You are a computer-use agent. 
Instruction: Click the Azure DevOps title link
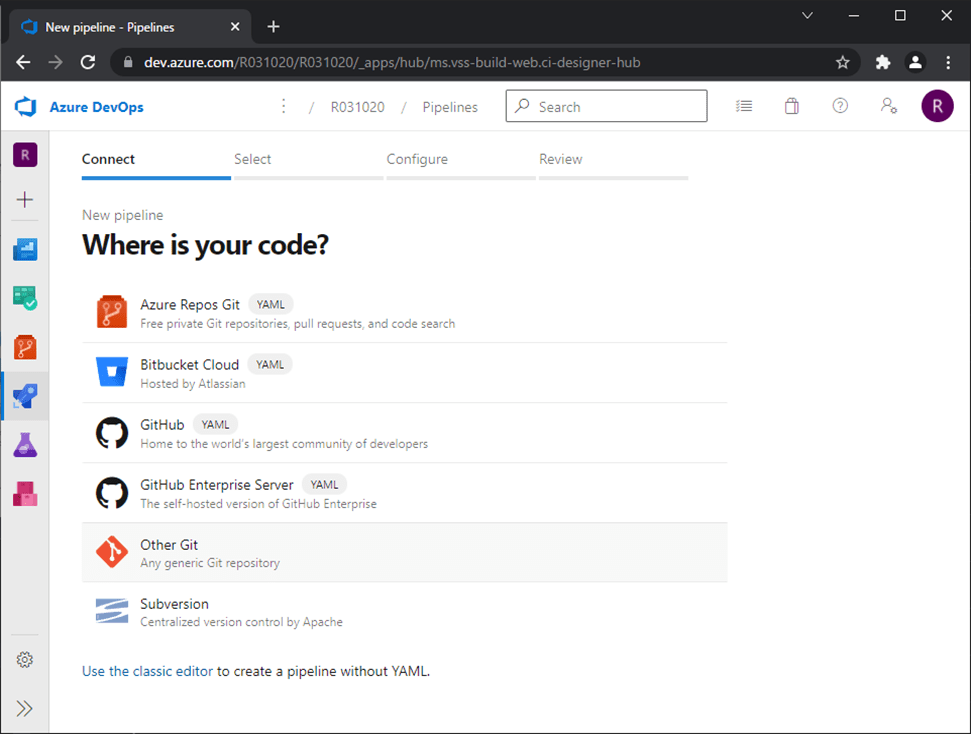click(97, 107)
